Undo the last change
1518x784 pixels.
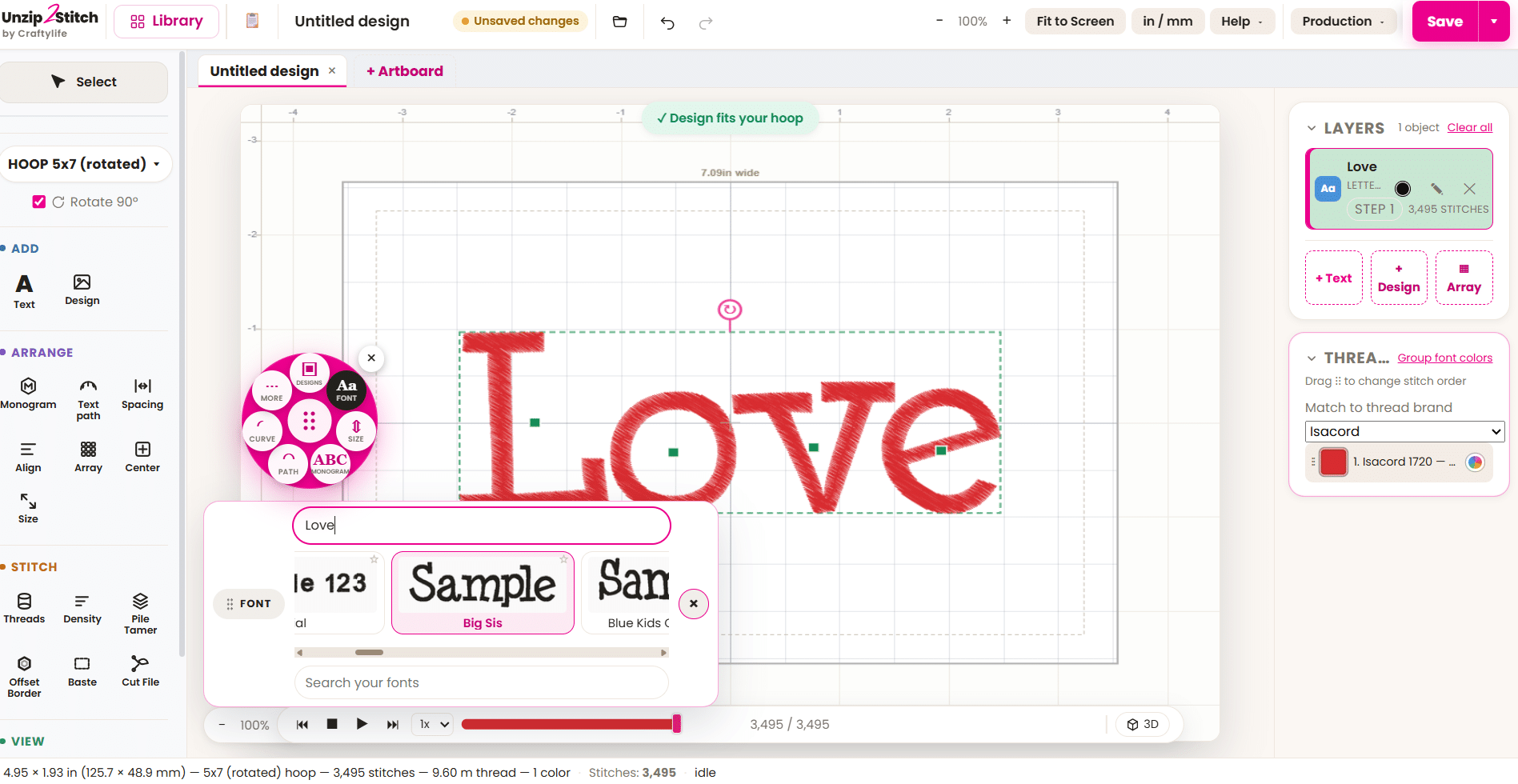pos(667,22)
